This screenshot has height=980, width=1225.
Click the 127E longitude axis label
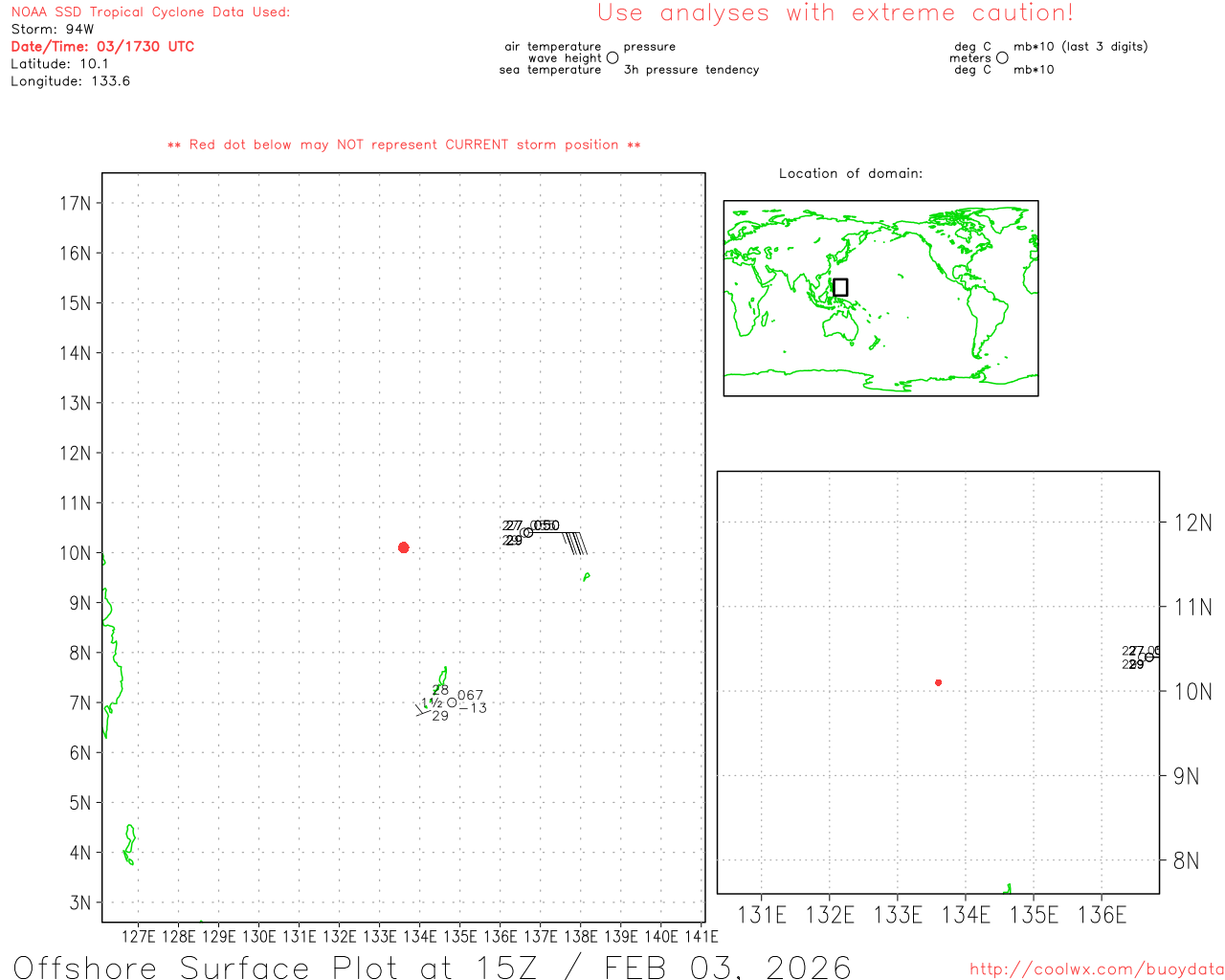[x=139, y=936]
